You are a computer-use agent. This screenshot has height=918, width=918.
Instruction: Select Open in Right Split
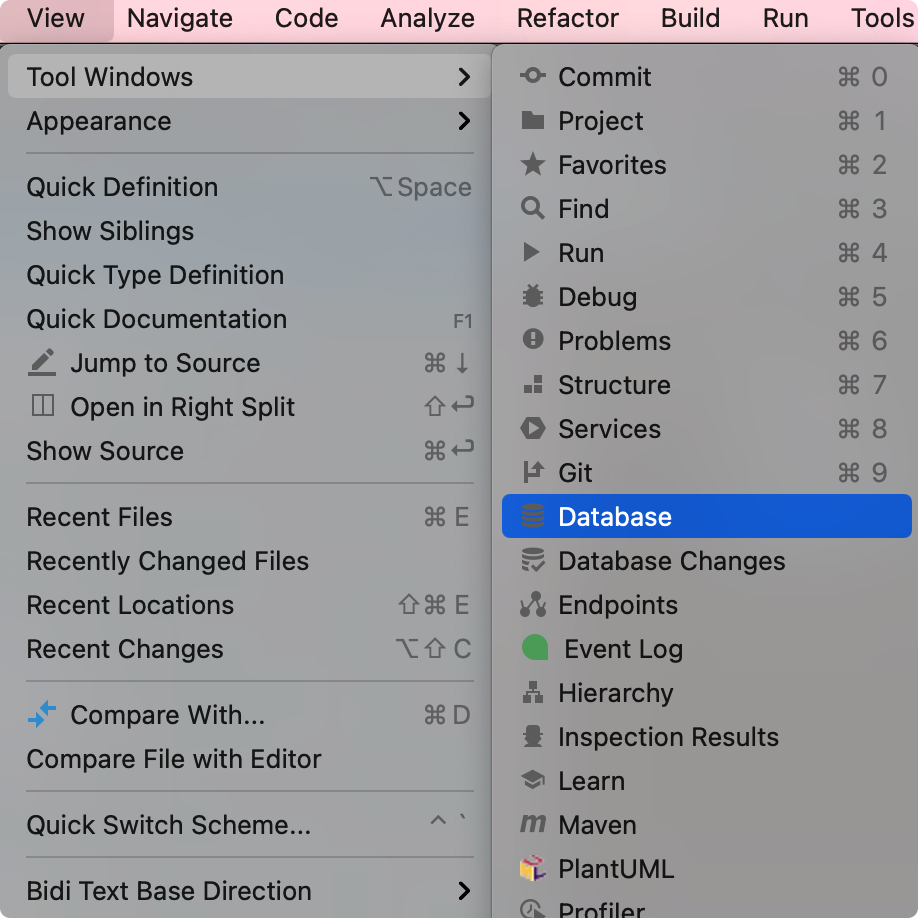(250, 407)
